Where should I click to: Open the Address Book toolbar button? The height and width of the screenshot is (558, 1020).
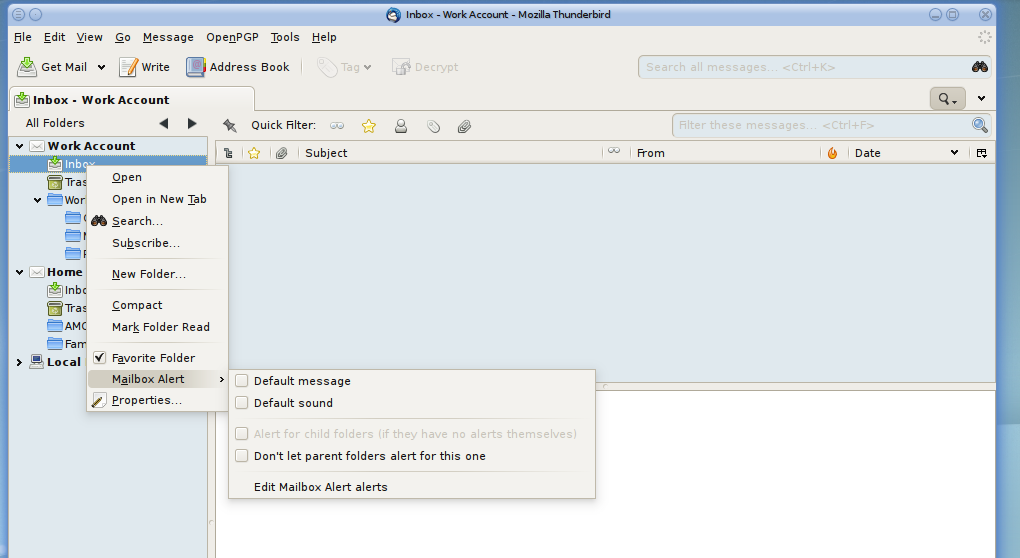point(237,67)
